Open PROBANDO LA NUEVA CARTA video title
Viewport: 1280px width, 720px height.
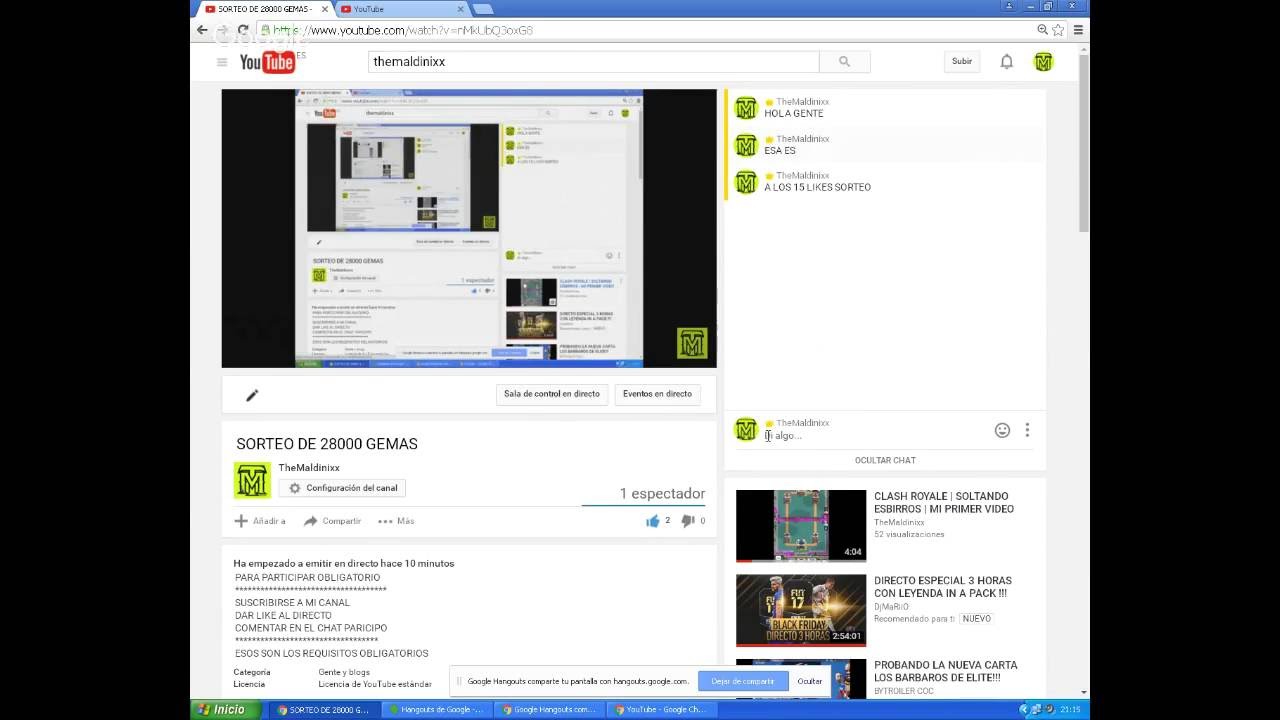pyautogui.click(x=946, y=671)
